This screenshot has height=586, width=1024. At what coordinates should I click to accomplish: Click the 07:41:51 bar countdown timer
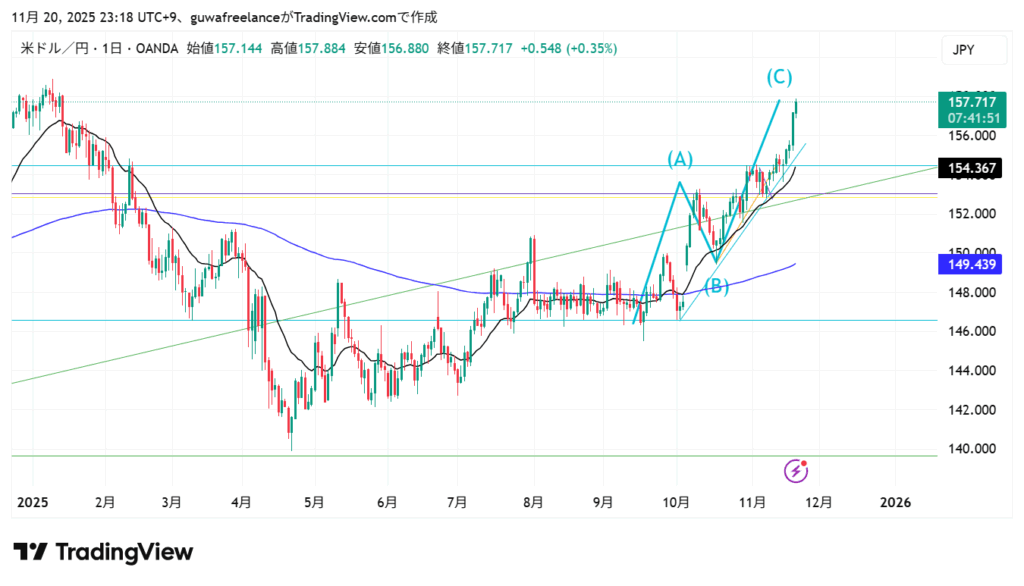[970, 118]
